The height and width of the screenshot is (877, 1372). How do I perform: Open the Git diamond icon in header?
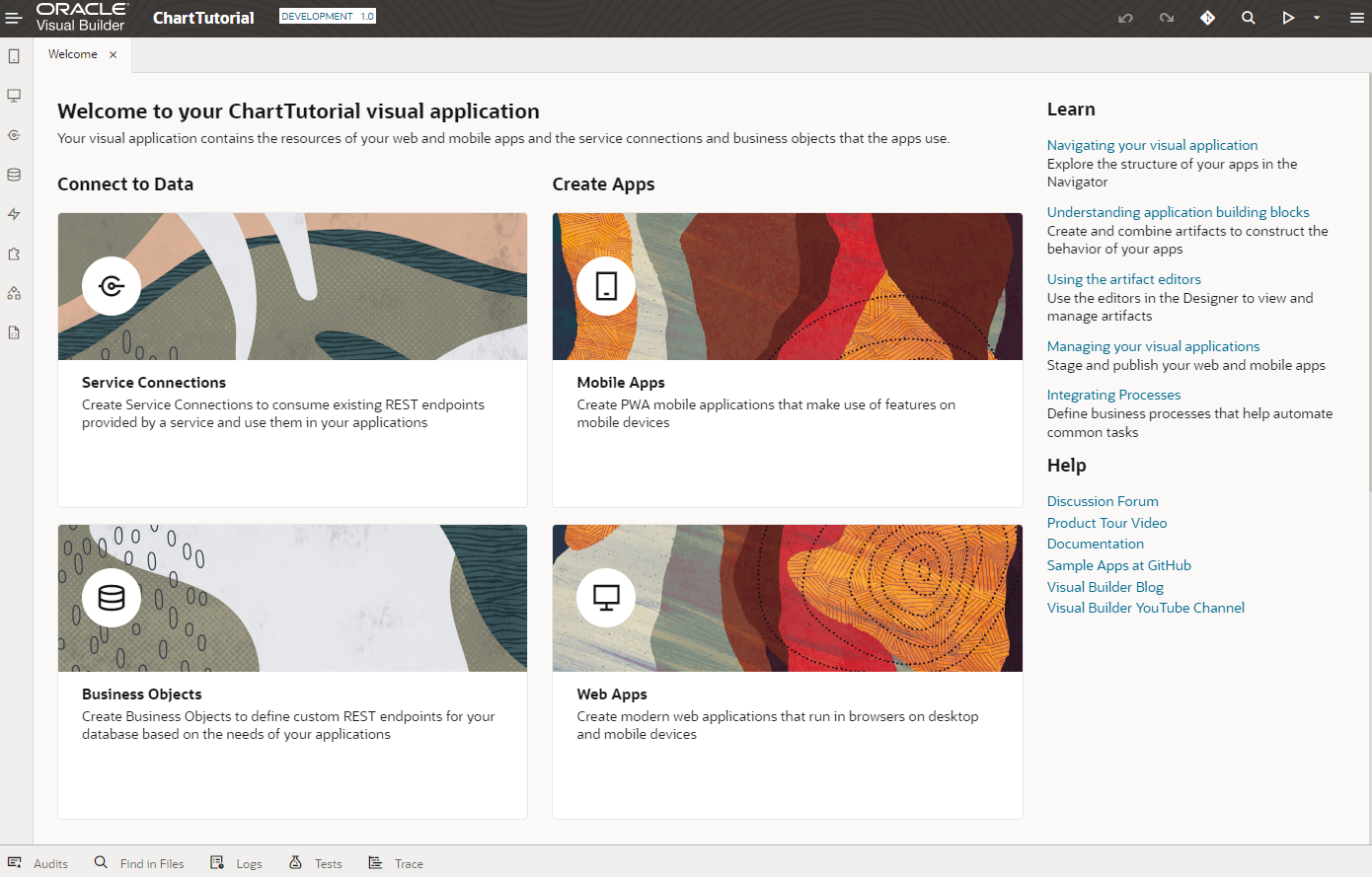(x=1207, y=18)
